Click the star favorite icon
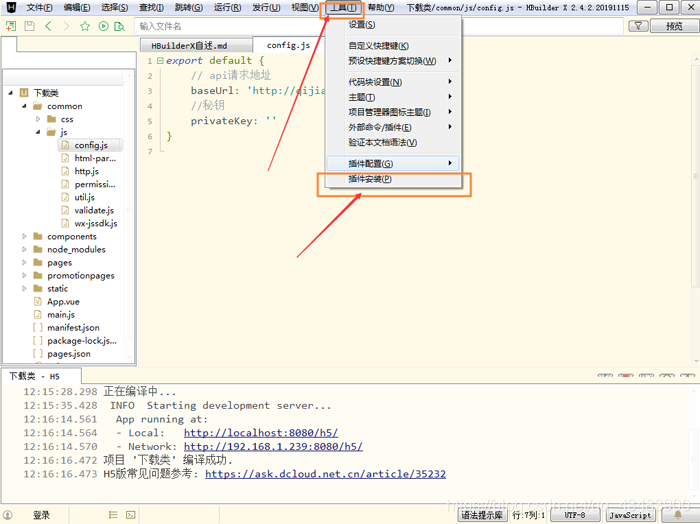Image resolution: width=700 pixels, height=524 pixels. click(85, 26)
